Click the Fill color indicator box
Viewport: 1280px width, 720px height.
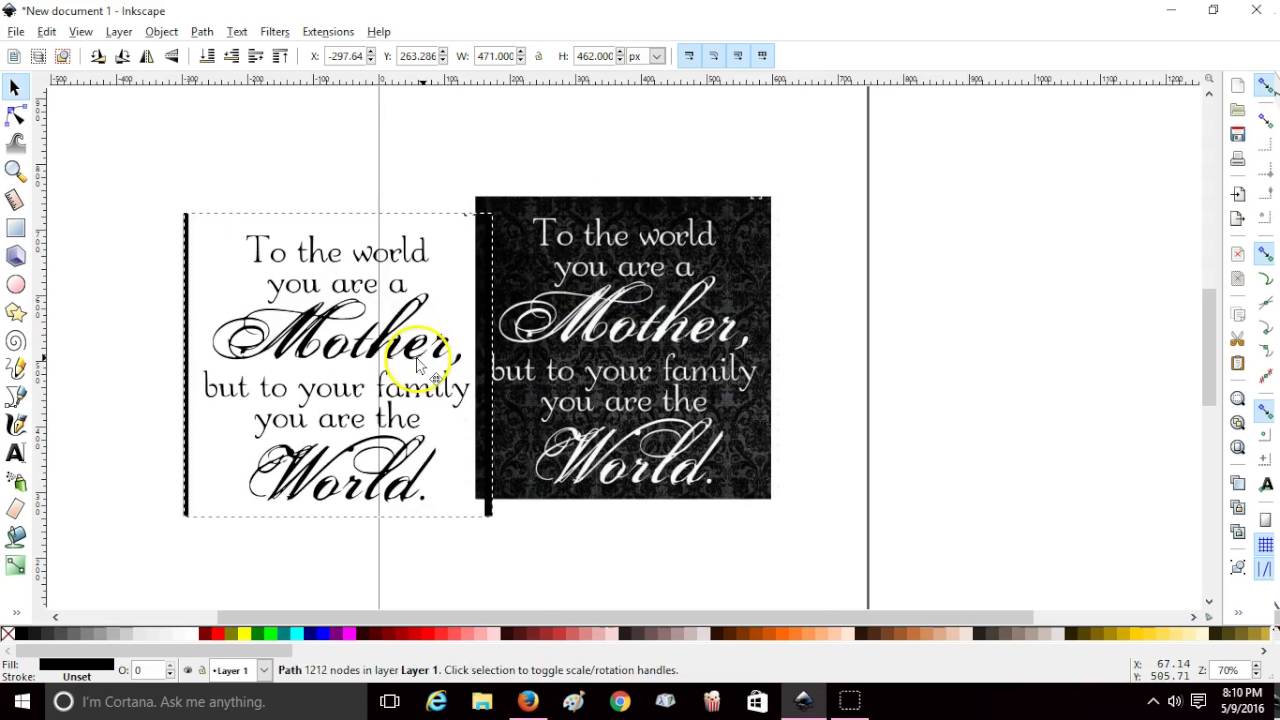(x=76, y=664)
